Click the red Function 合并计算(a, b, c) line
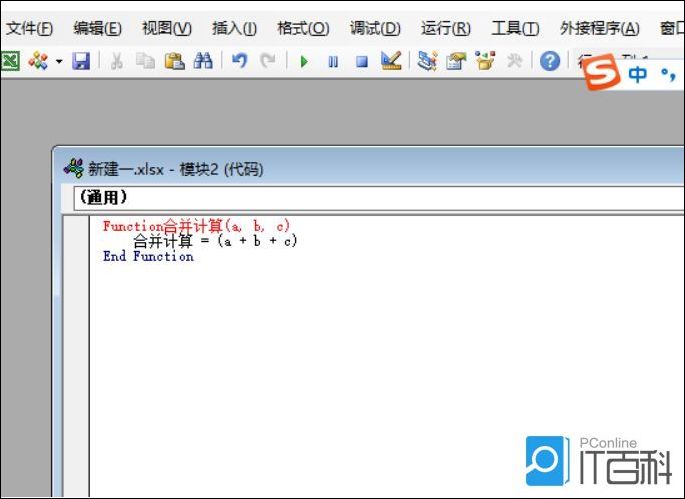This screenshot has width=685, height=499. (196, 226)
